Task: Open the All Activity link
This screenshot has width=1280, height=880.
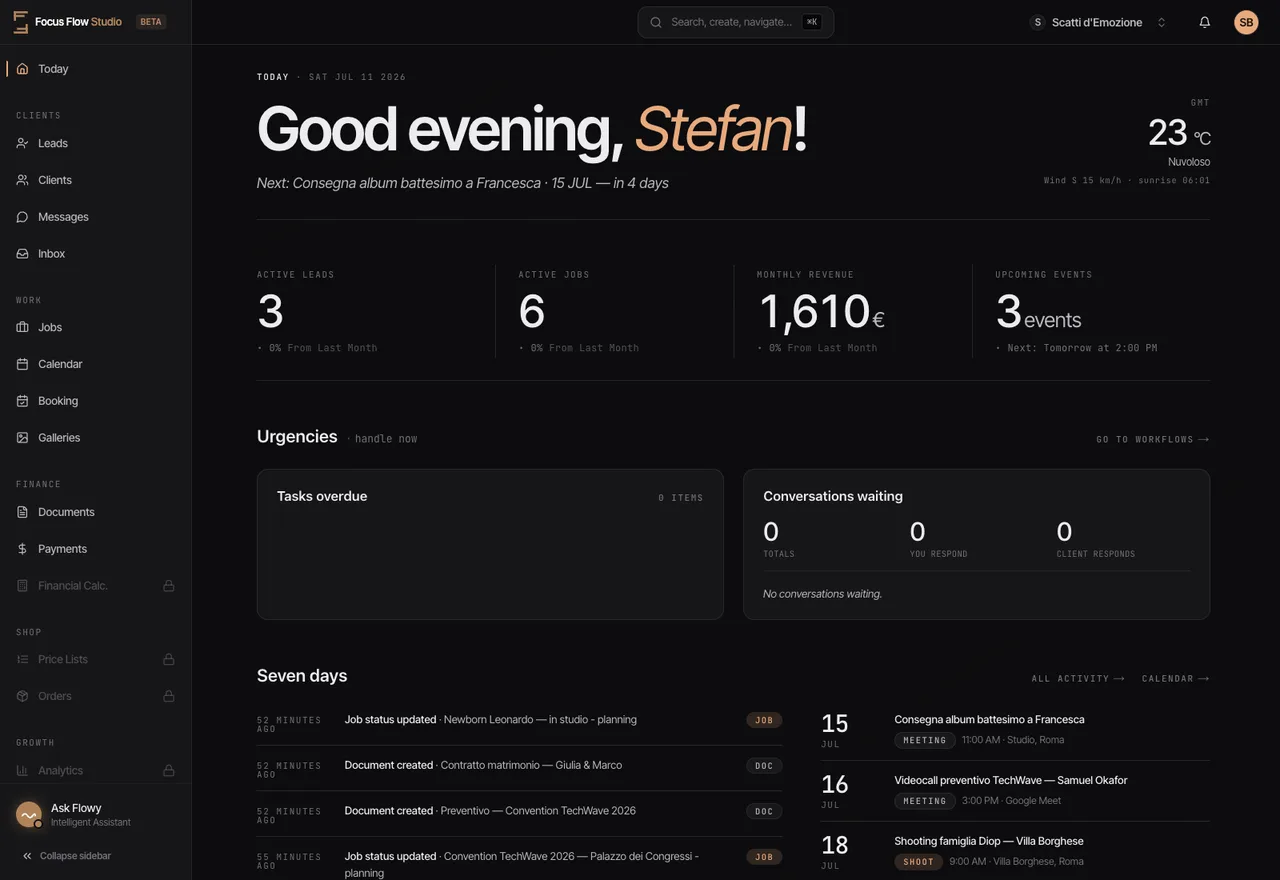Action: point(1078,678)
